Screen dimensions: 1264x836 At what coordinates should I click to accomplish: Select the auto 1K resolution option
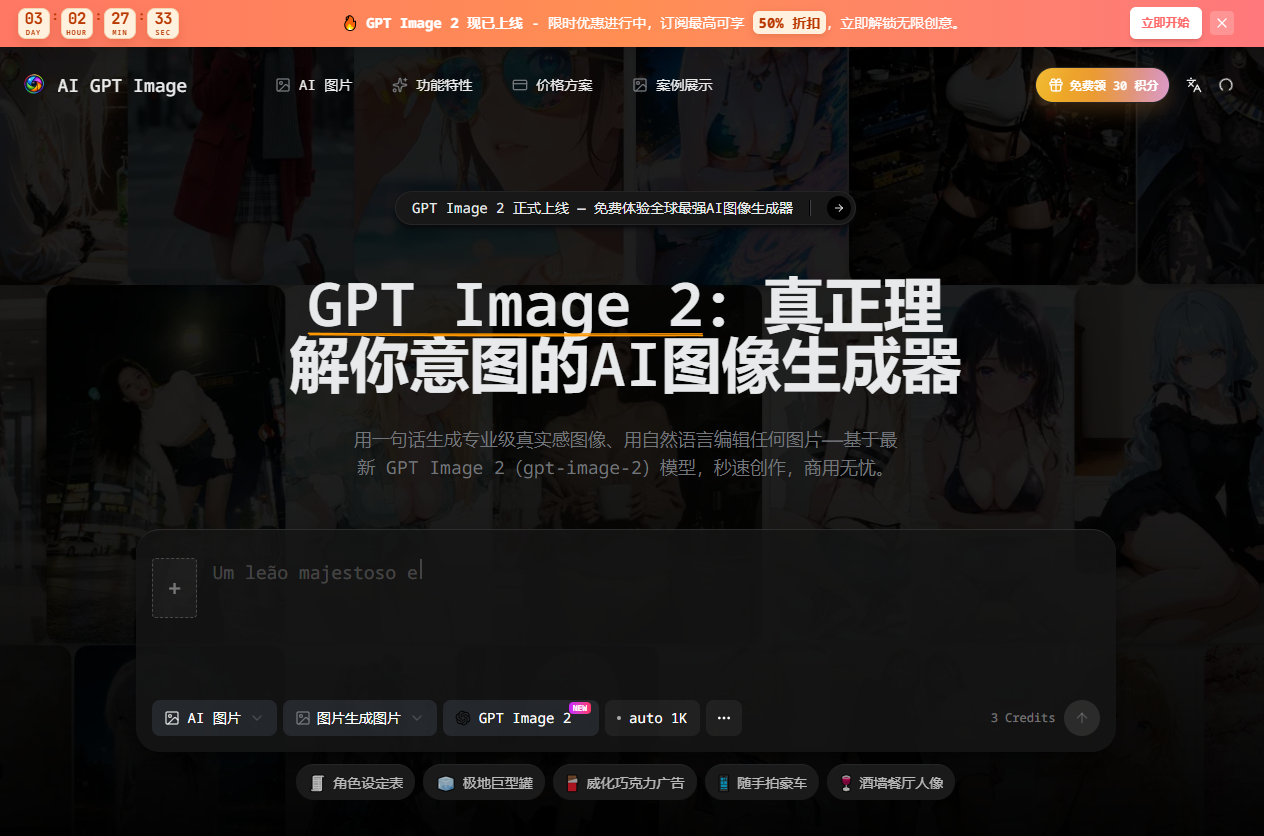[x=652, y=718]
